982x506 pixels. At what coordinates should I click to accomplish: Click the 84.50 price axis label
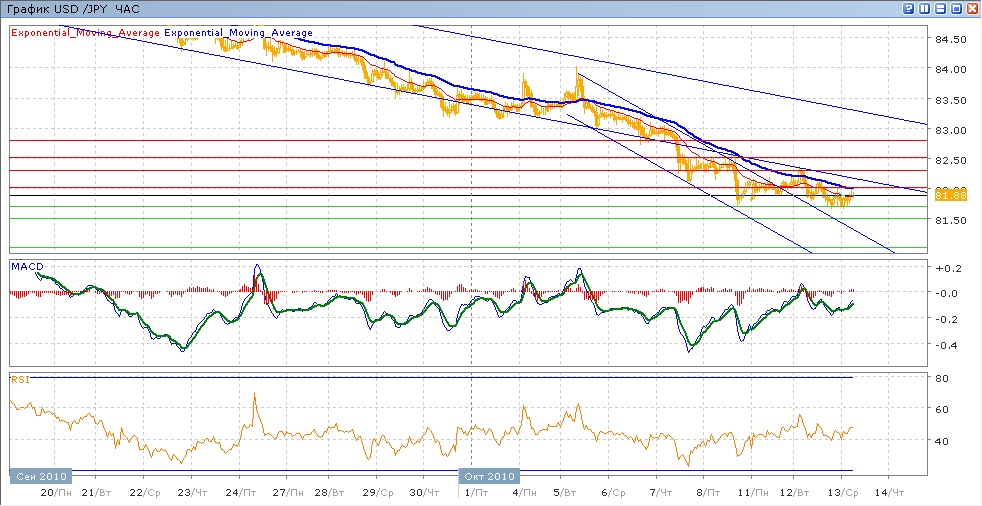tap(950, 40)
